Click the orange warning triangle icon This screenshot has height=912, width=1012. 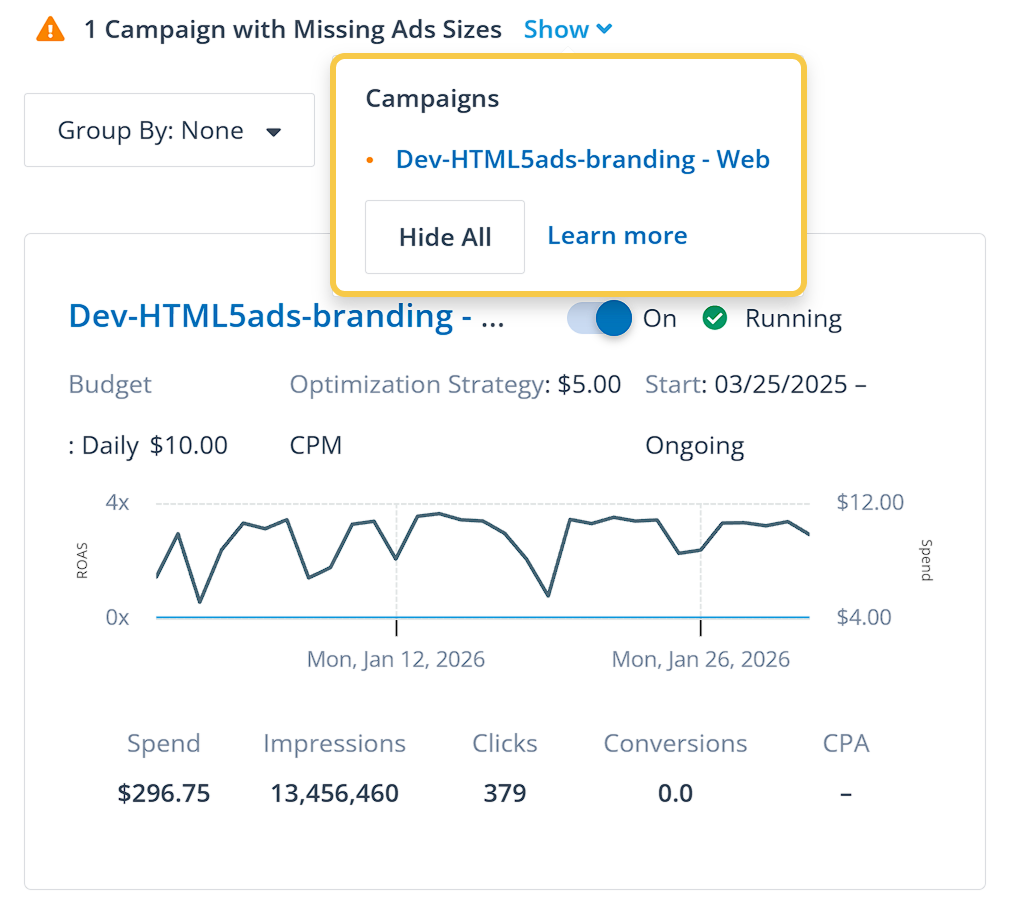[x=50, y=30]
